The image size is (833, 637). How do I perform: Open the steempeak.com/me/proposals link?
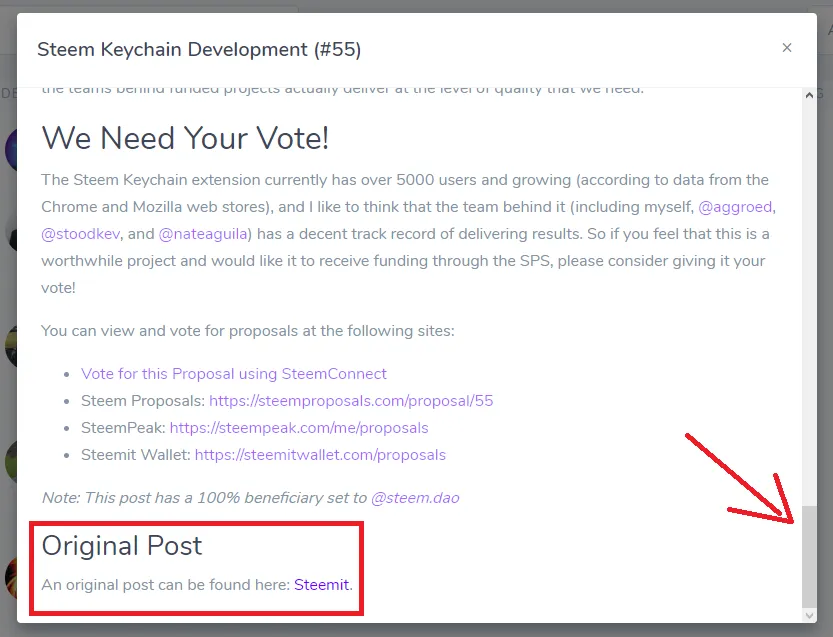pyautogui.click(x=299, y=428)
